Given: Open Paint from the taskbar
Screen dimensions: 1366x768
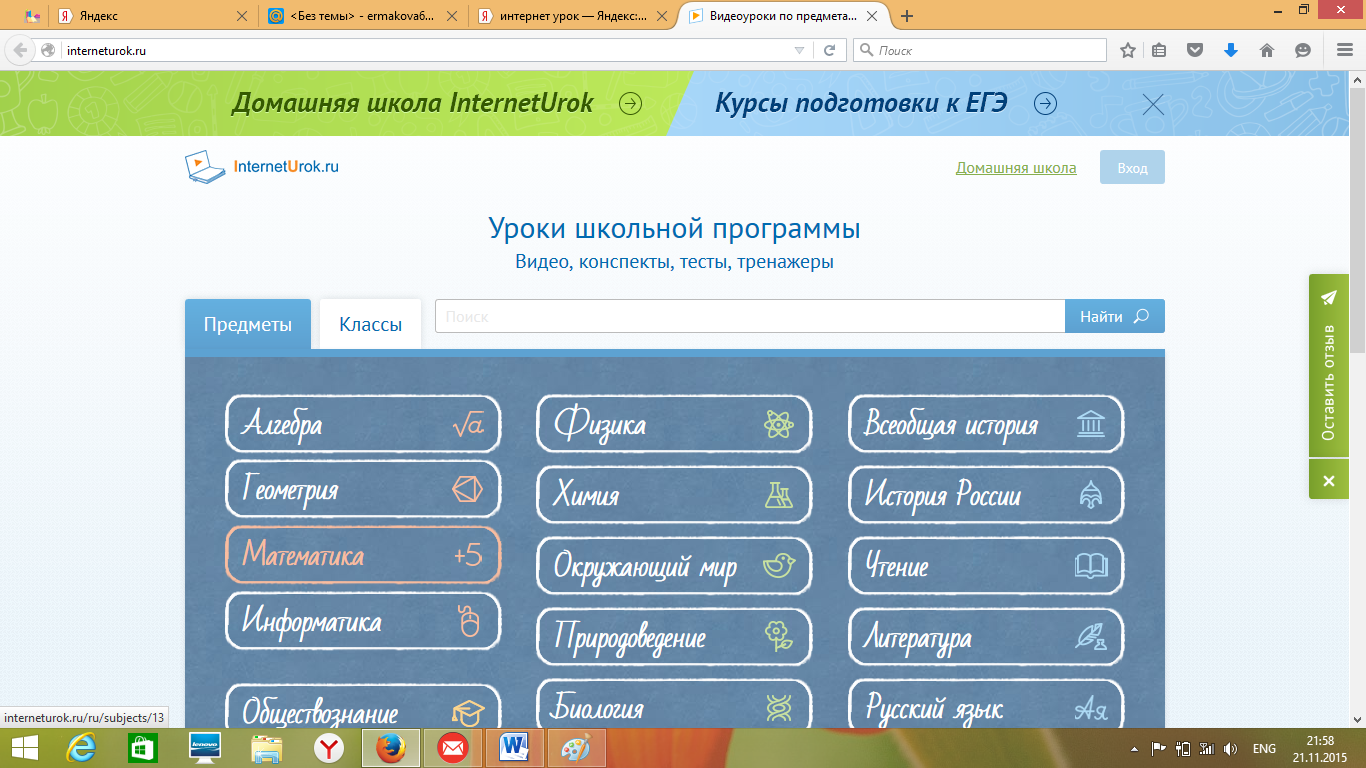Looking at the screenshot, I should [577, 747].
